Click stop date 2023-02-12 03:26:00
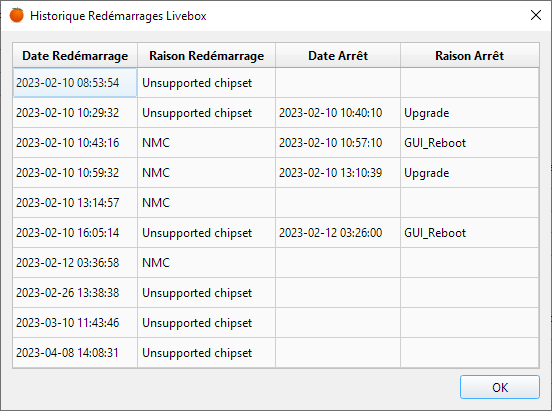This screenshot has height=411, width=552. pos(338,232)
